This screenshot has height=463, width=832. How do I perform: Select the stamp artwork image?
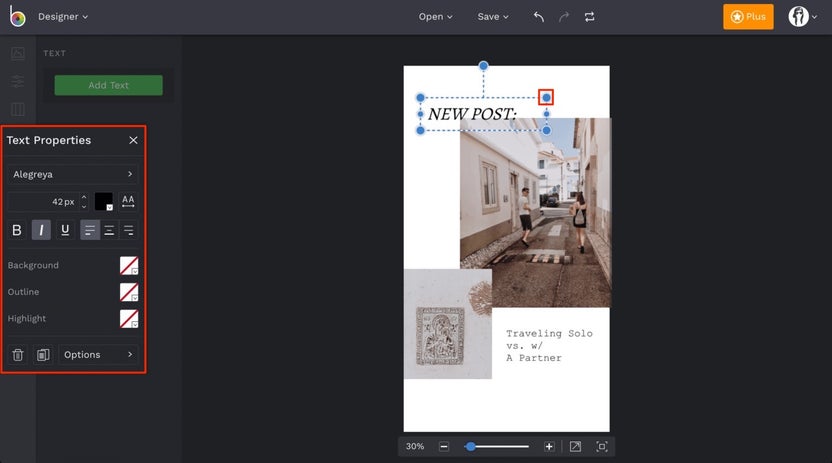coord(448,324)
